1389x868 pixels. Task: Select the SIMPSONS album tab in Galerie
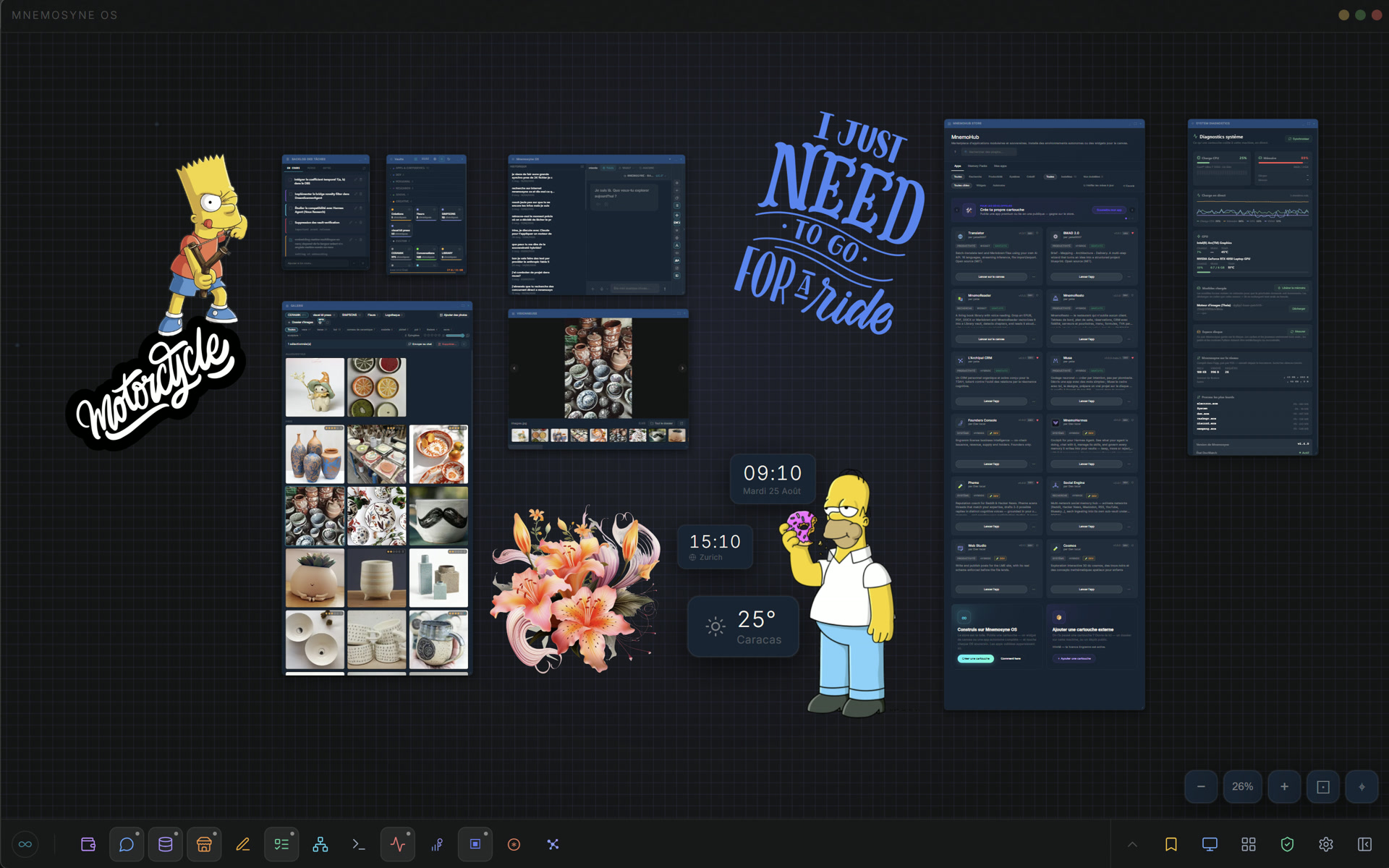click(x=352, y=315)
